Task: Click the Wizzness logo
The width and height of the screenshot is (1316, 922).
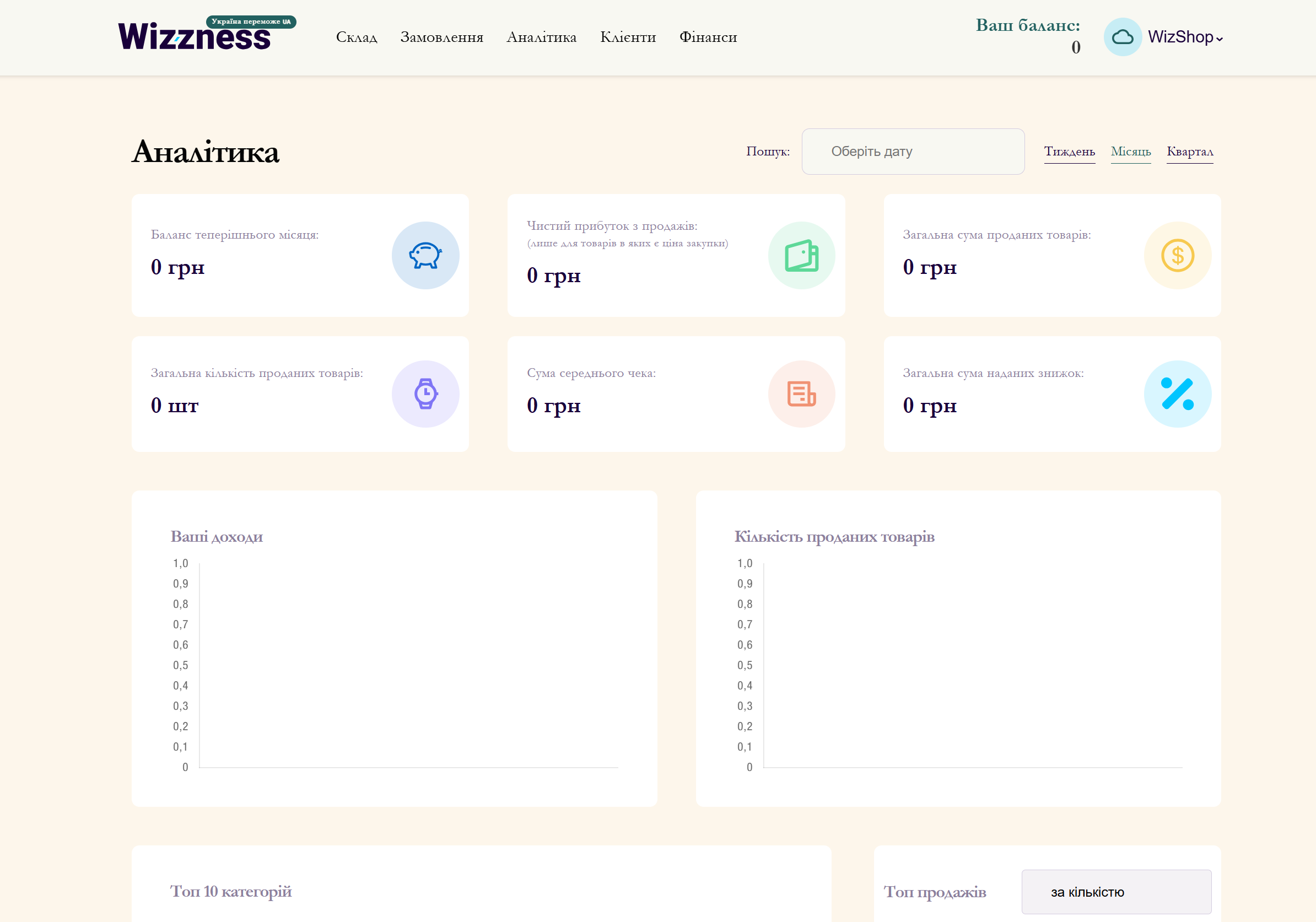Action: point(194,35)
